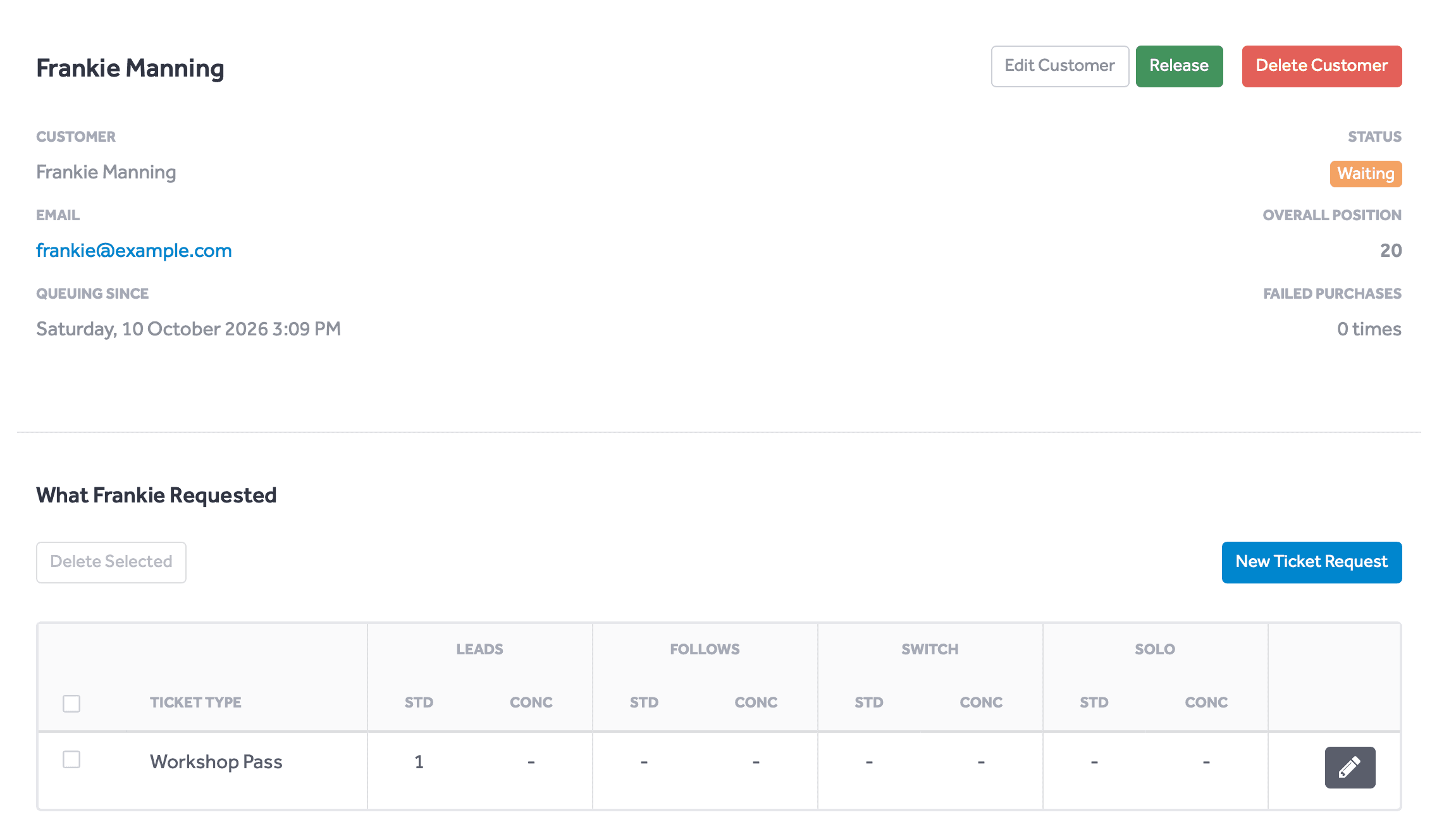Click the Delete Selected button
Viewport: 1456px width, 829px height.
click(111, 562)
